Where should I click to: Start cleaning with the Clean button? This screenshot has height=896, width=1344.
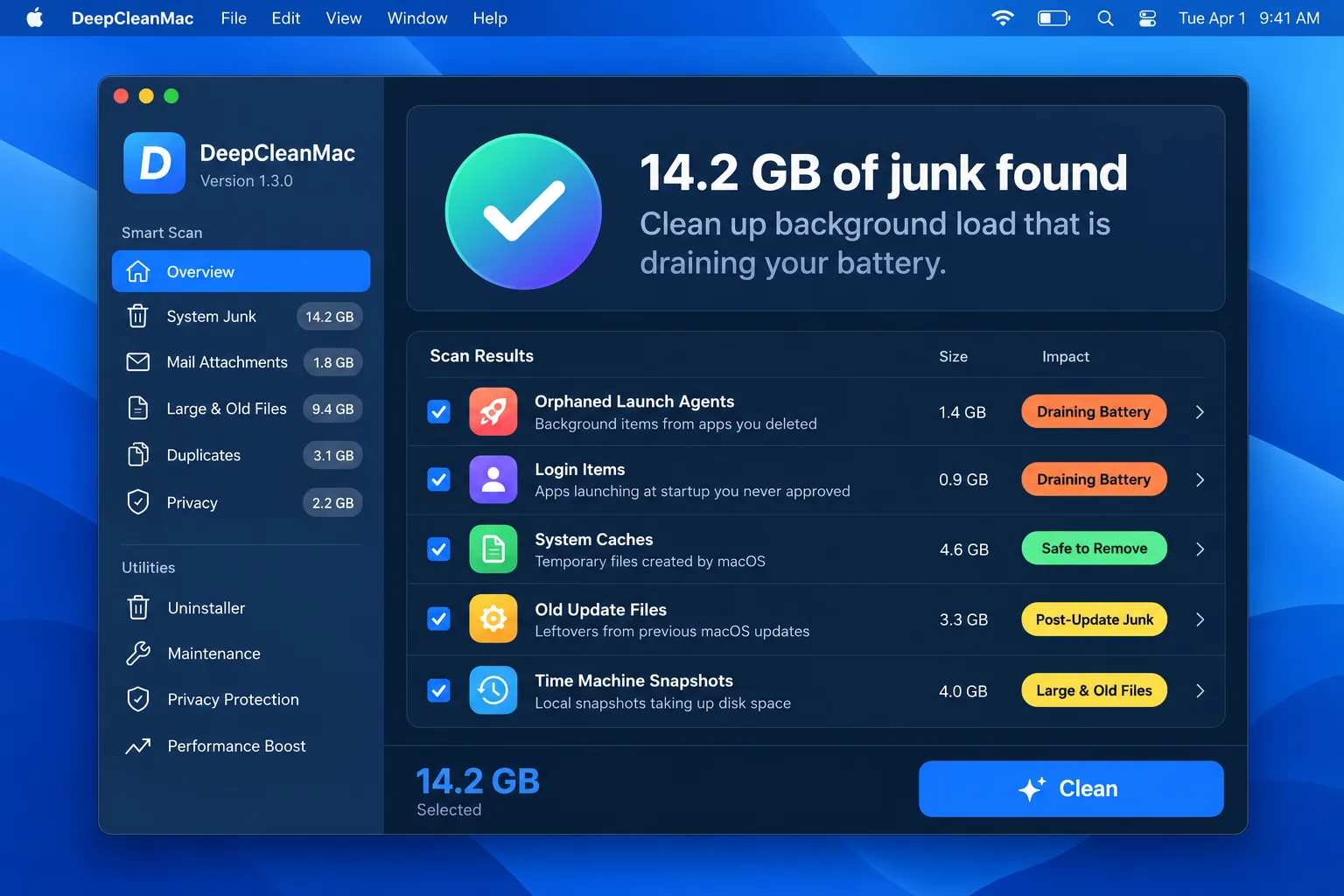1071,788
